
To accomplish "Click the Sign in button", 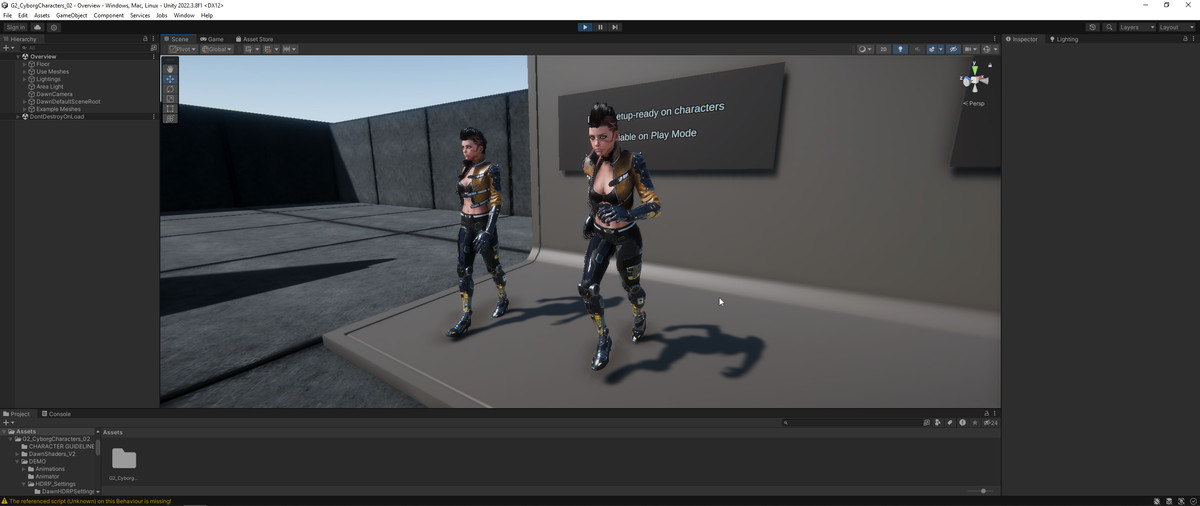I will (x=16, y=27).
